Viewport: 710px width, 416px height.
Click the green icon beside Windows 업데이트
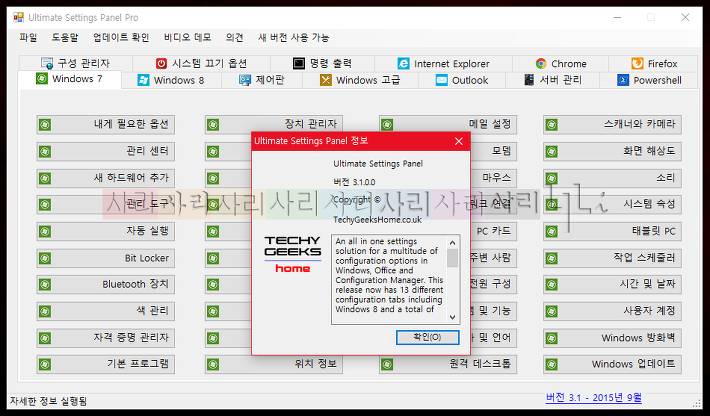point(552,364)
